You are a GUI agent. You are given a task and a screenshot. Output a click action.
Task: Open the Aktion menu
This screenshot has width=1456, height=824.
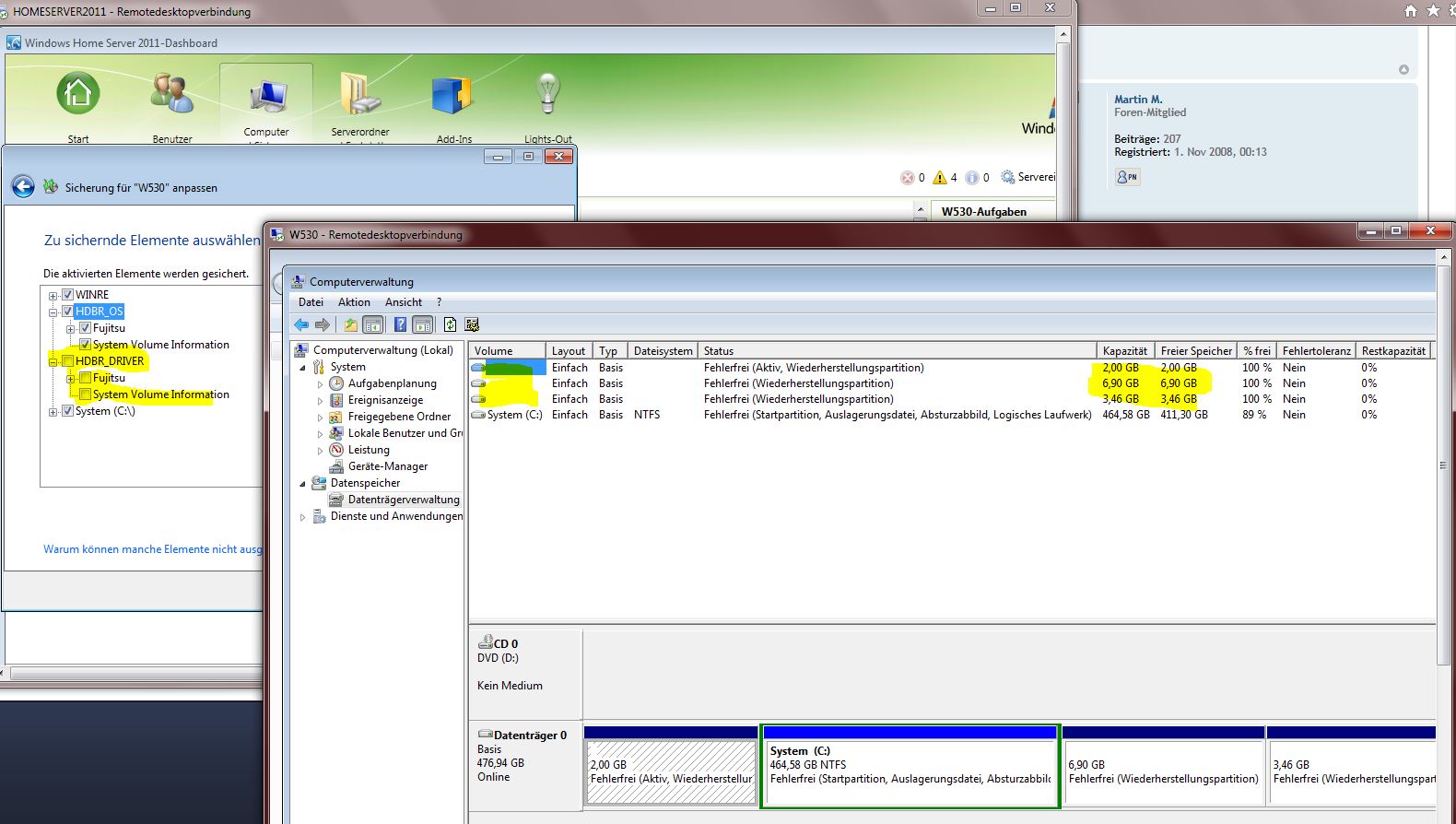coord(354,302)
